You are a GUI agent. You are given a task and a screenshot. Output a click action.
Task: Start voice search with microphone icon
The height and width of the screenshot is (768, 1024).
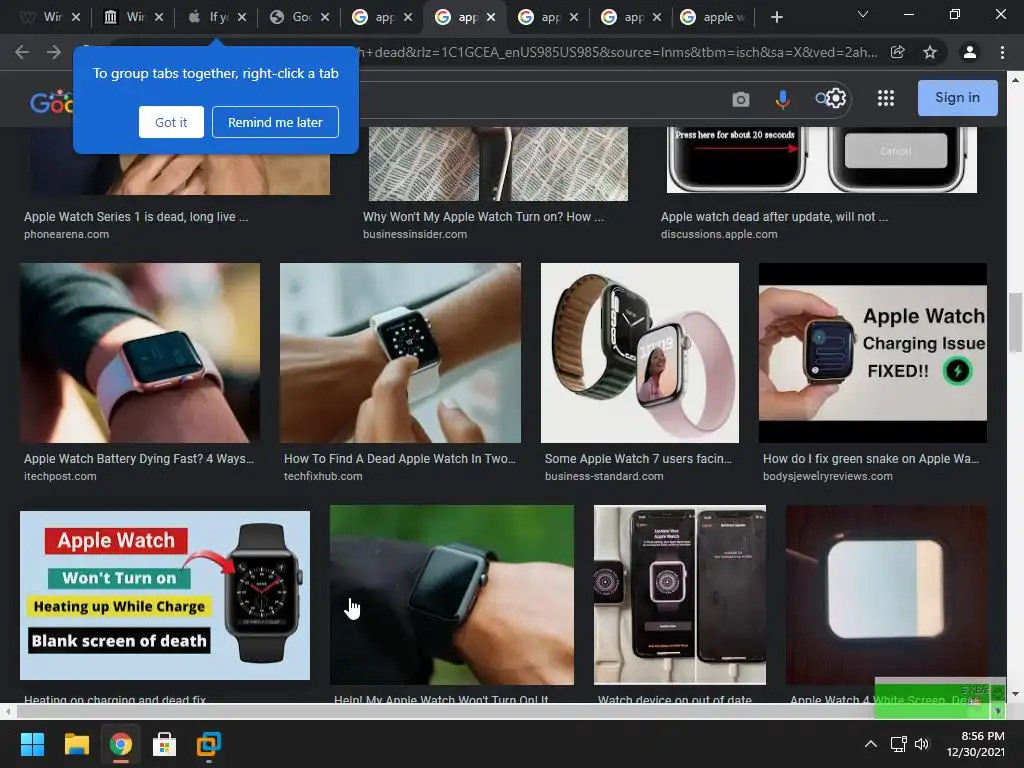782,99
